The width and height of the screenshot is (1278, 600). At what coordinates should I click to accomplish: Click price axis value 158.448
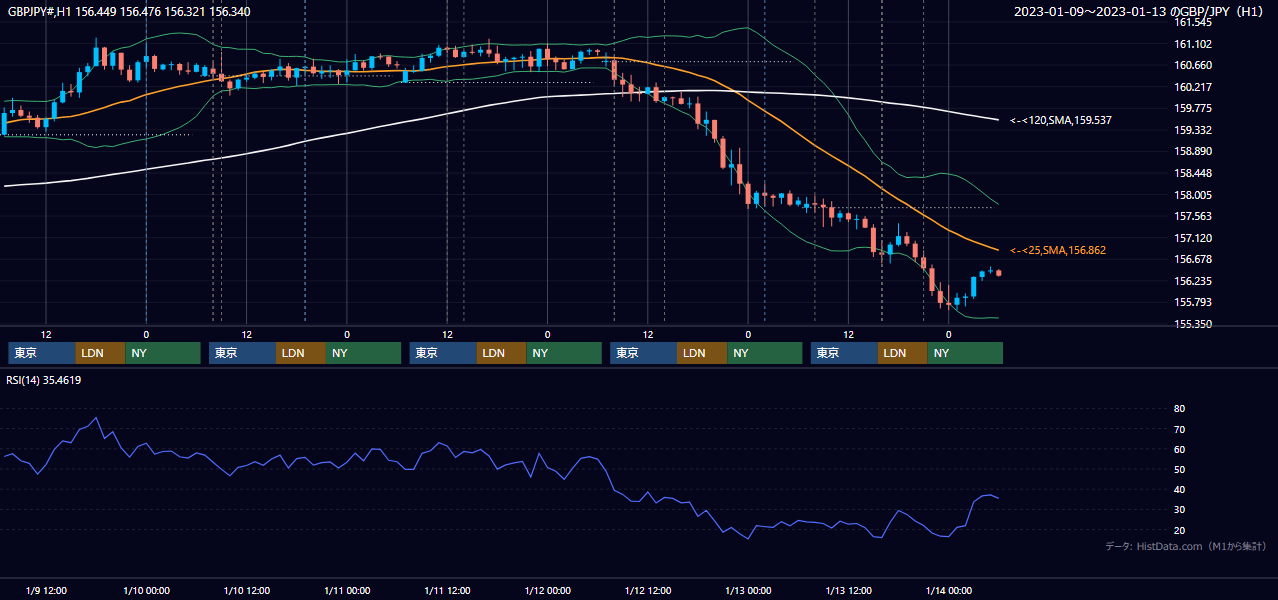tap(1192, 173)
